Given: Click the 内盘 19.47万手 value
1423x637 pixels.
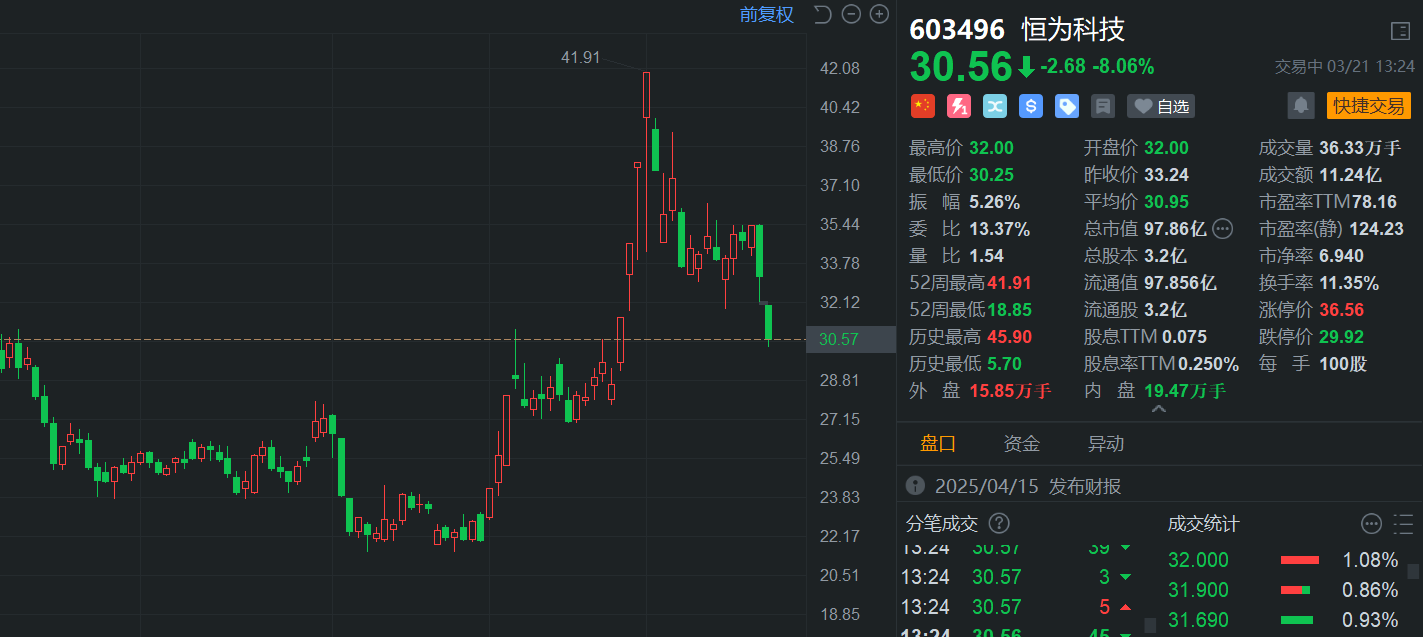Looking at the screenshot, I should pyautogui.click(x=1185, y=391).
